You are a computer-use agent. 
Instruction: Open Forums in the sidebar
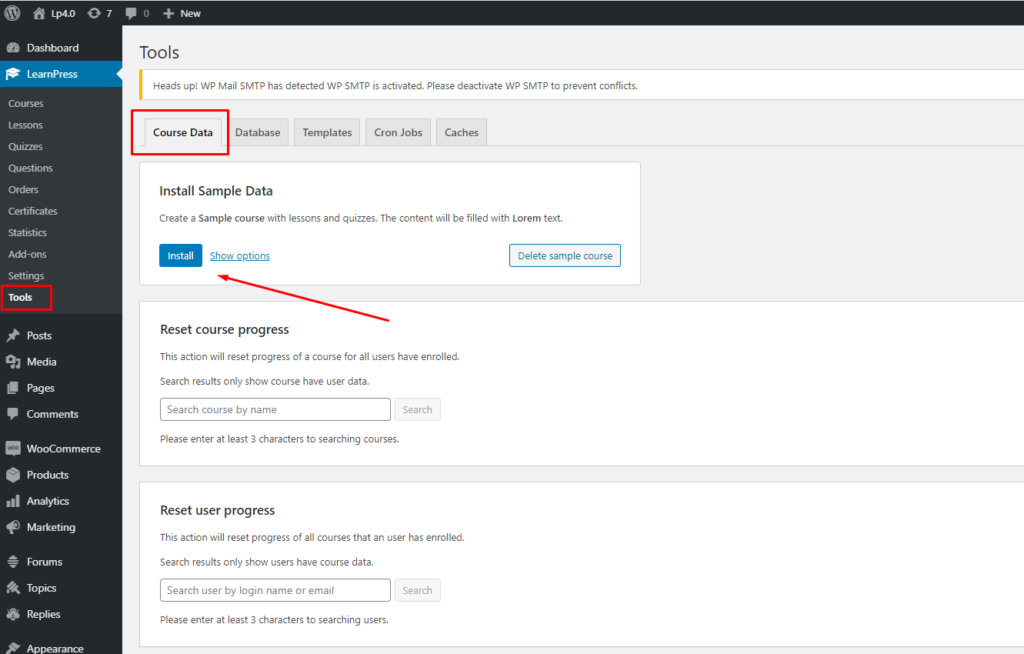click(x=44, y=562)
